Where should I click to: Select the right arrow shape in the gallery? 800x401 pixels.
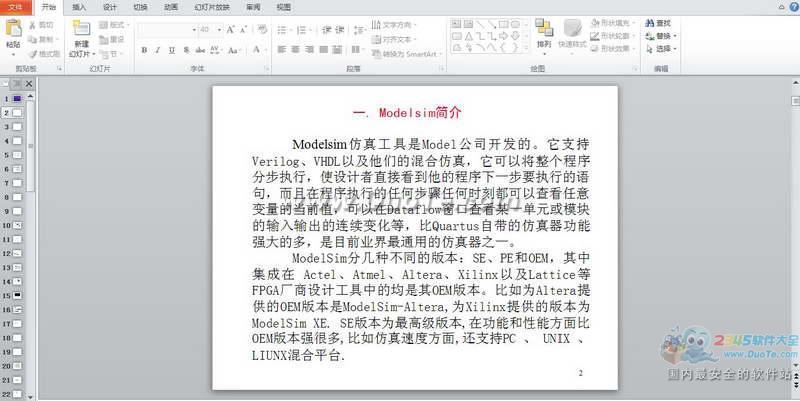click(504, 36)
